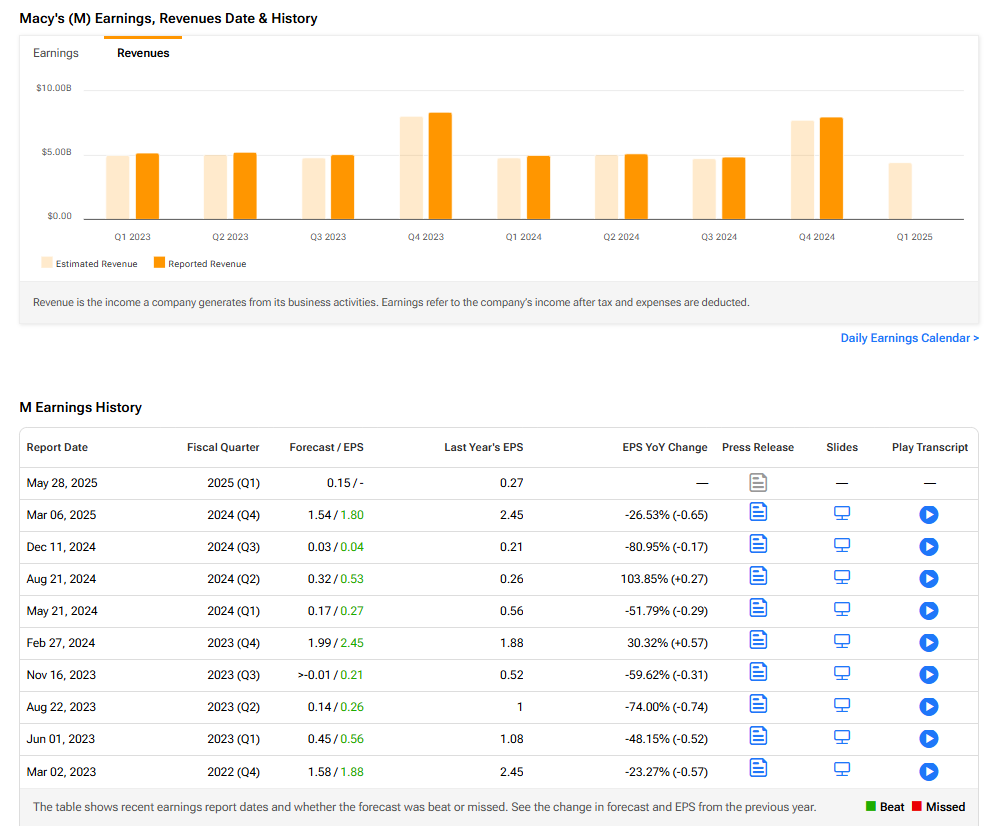Open press release for Mar 02, 2023 report
The width and height of the screenshot is (984, 826).
click(758, 768)
